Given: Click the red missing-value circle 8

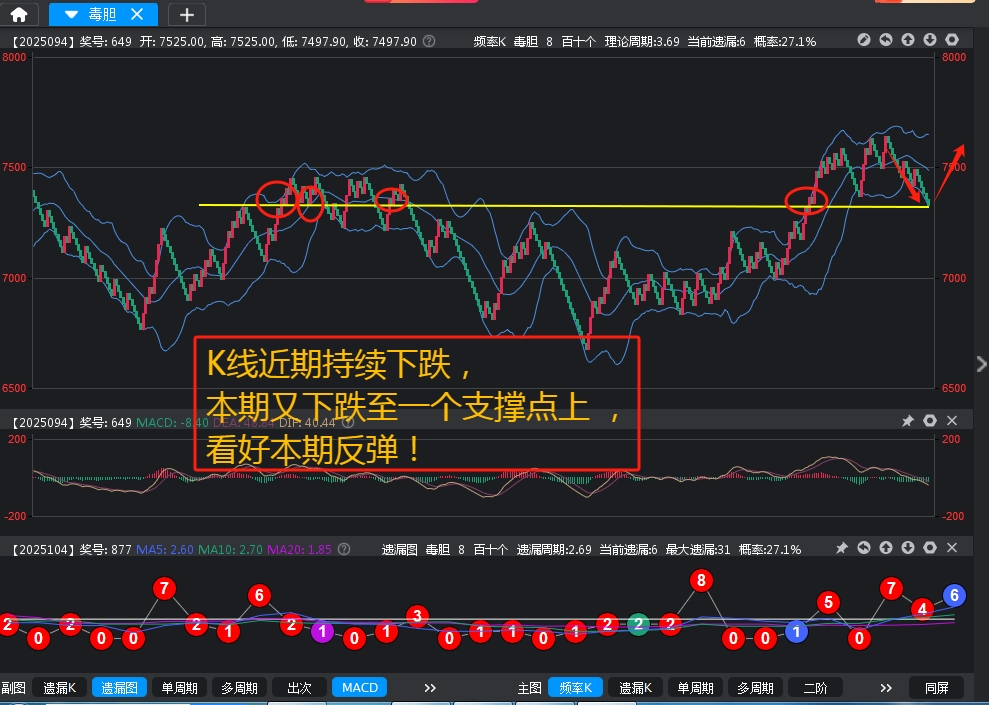Looking at the screenshot, I should 701,580.
